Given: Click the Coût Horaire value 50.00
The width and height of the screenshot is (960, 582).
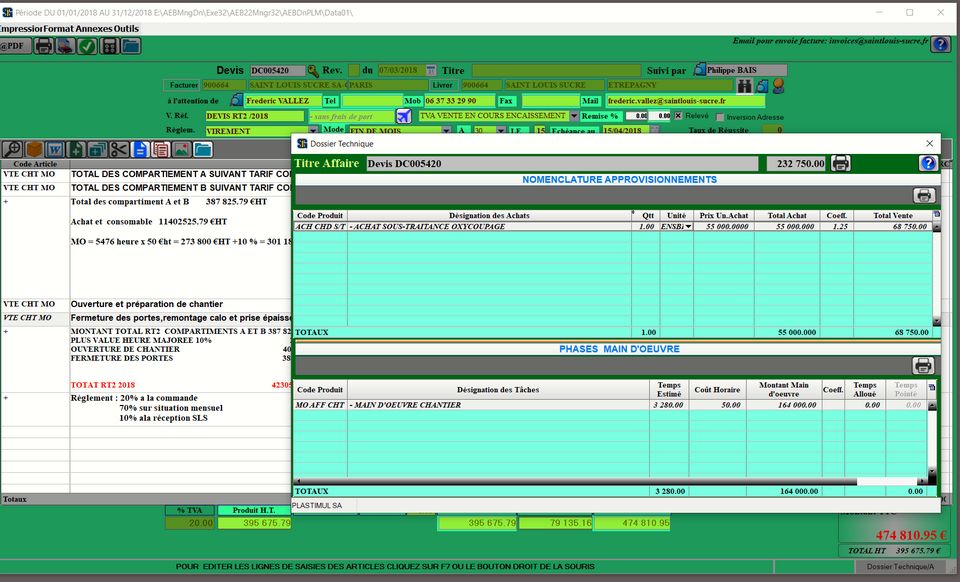Looking at the screenshot, I should coord(718,405).
